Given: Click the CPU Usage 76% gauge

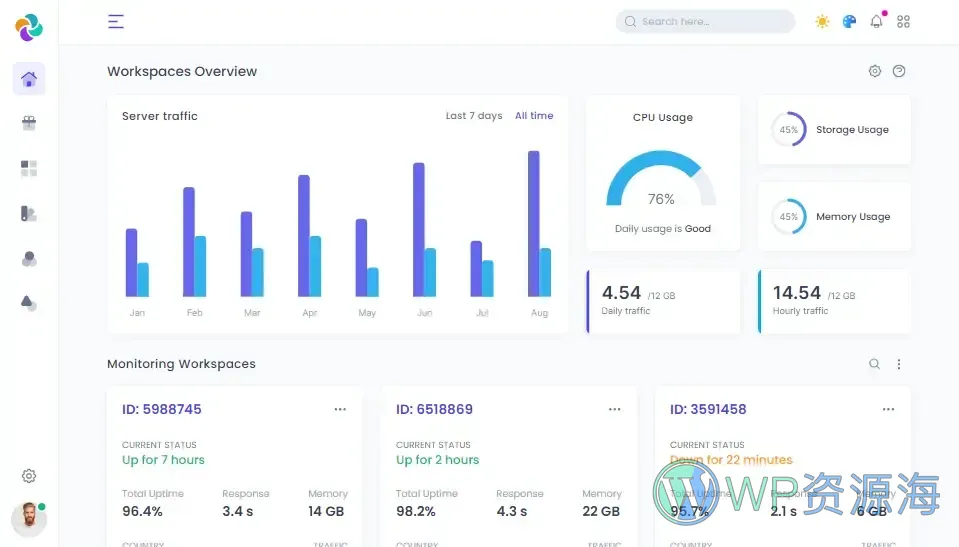Looking at the screenshot, I should [661, 185].
